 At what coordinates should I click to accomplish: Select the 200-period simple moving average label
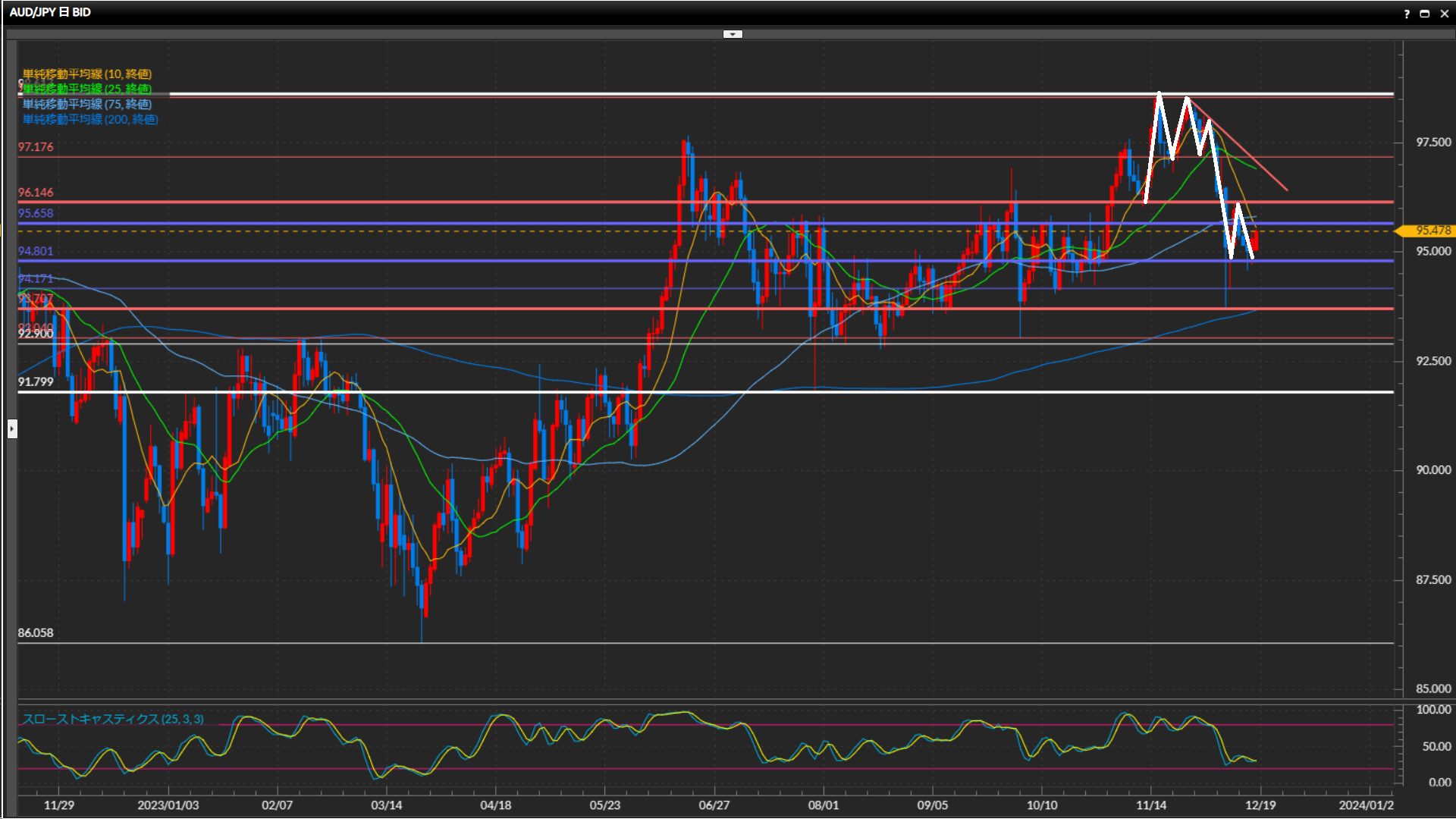89,119
